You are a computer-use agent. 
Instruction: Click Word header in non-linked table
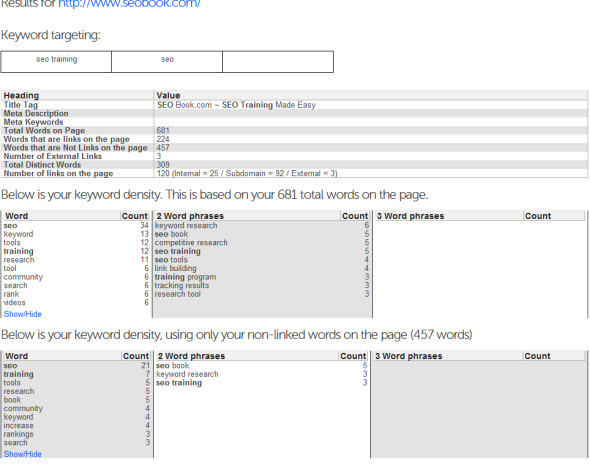[17, 356]
